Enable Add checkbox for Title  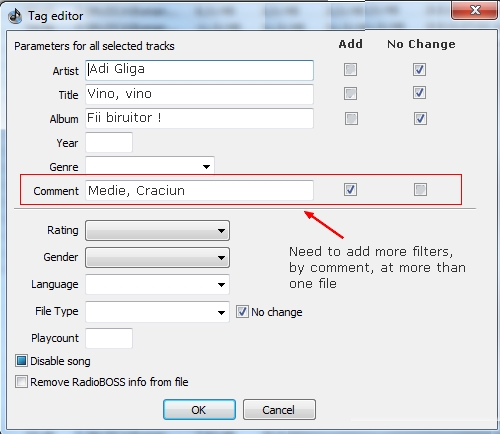point(350,93)
